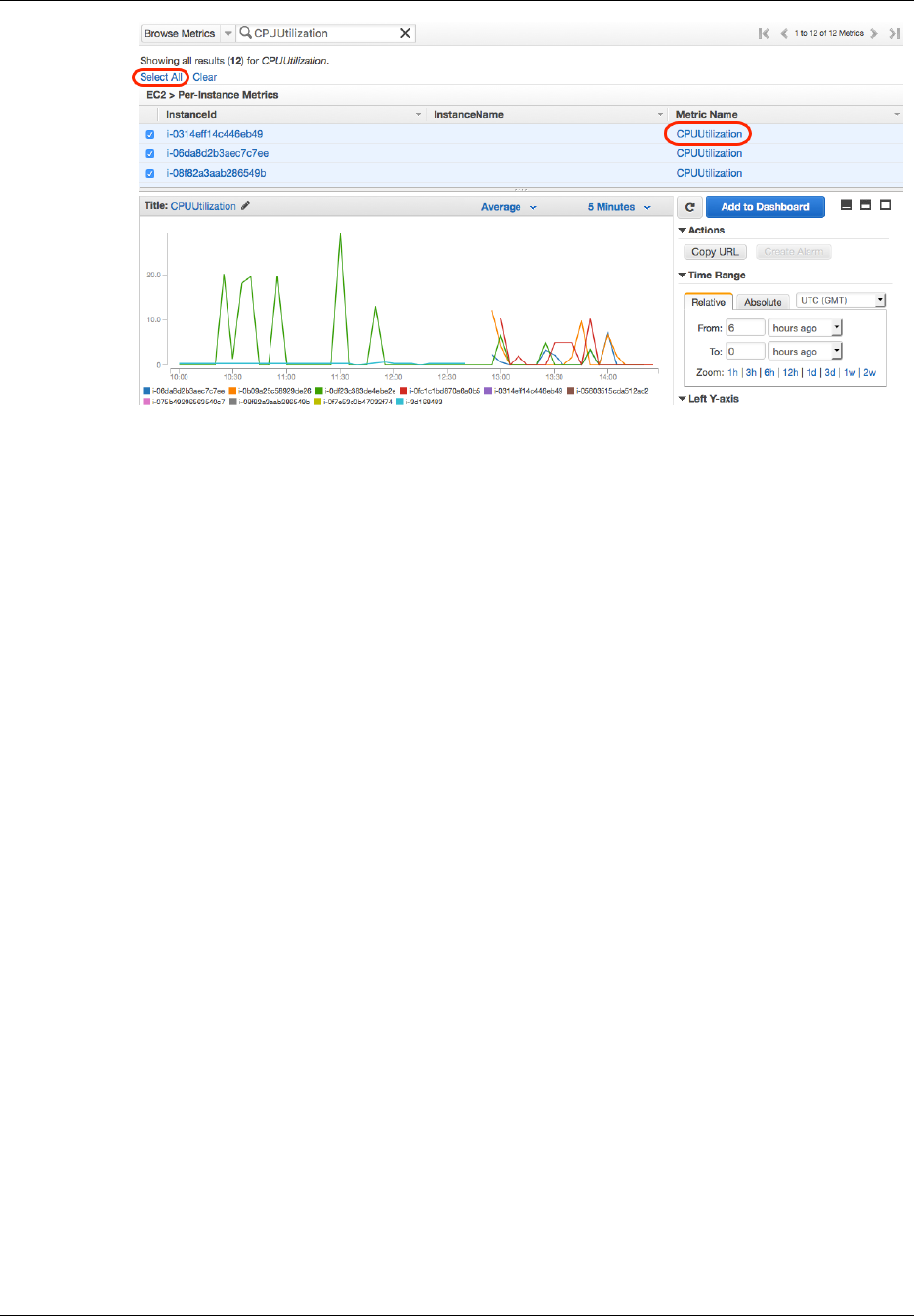The image size is (914, 1316).
Task: Jump to the last metrics page
Action: pyautogui.click(x=894, y=33)
